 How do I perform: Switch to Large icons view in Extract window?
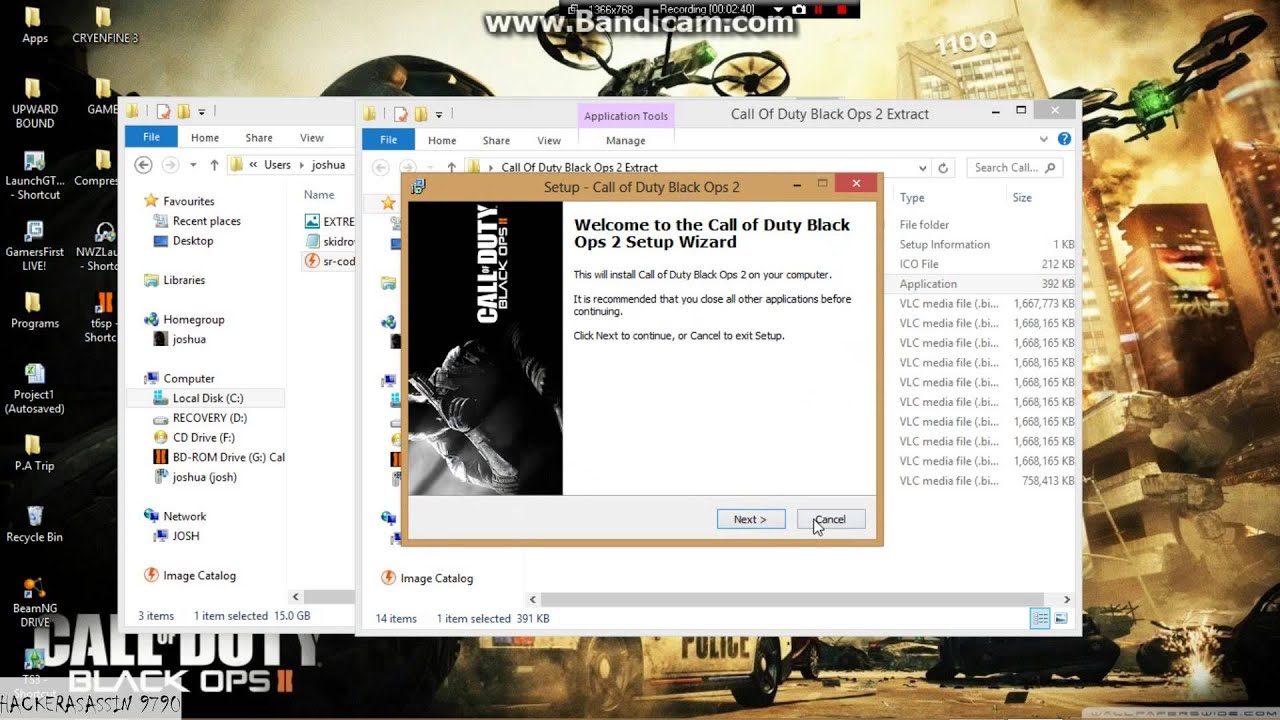click(1060, 619)
